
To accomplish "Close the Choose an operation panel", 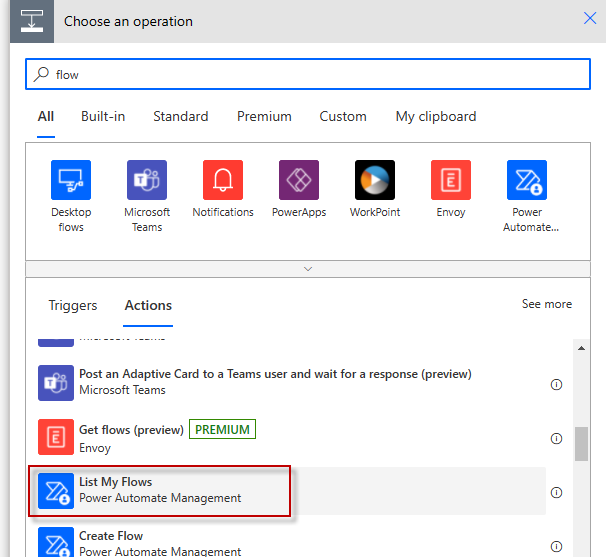I will point(590,18).
